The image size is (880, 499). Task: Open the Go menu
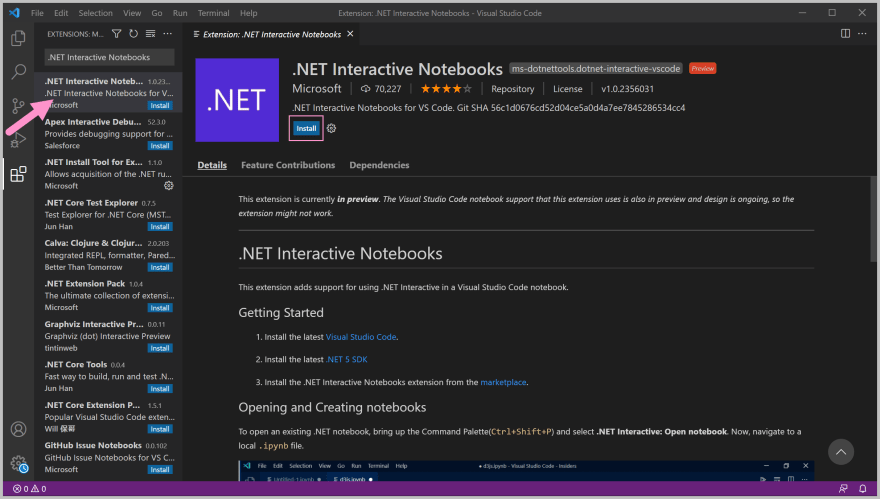pos(157,13)
